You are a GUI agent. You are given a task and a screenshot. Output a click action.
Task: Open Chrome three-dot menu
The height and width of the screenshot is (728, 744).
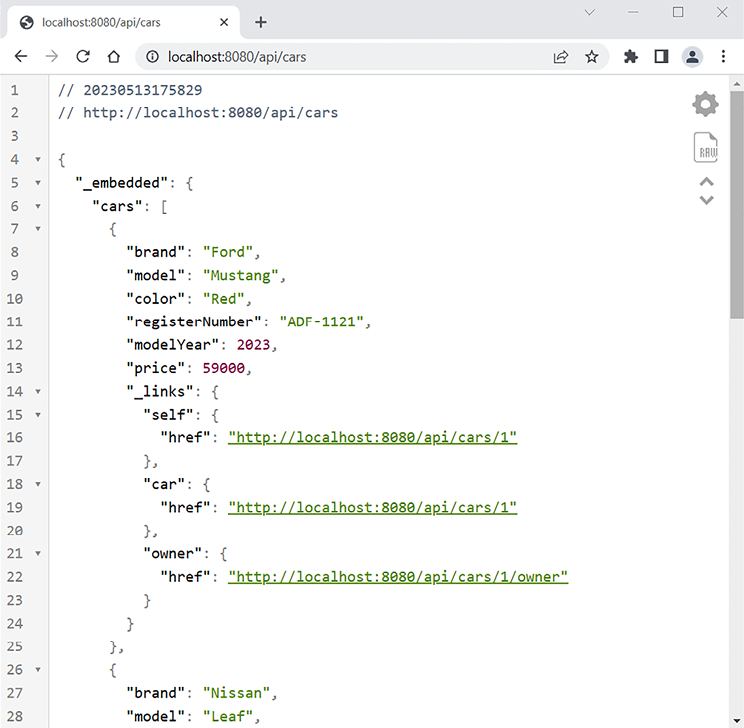(x=723, y=57)
